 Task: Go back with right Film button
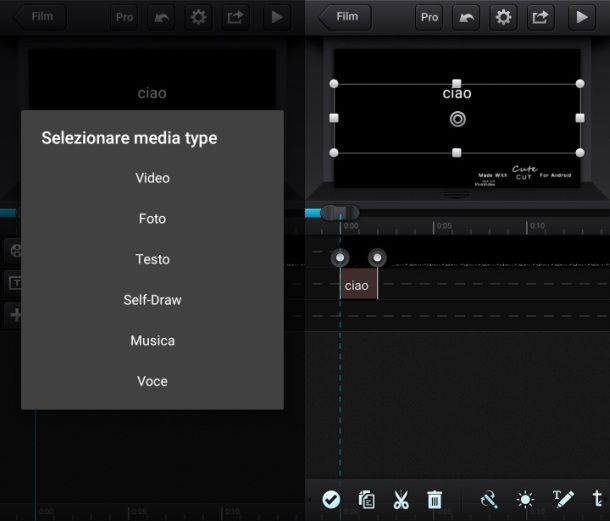[345, 17]
